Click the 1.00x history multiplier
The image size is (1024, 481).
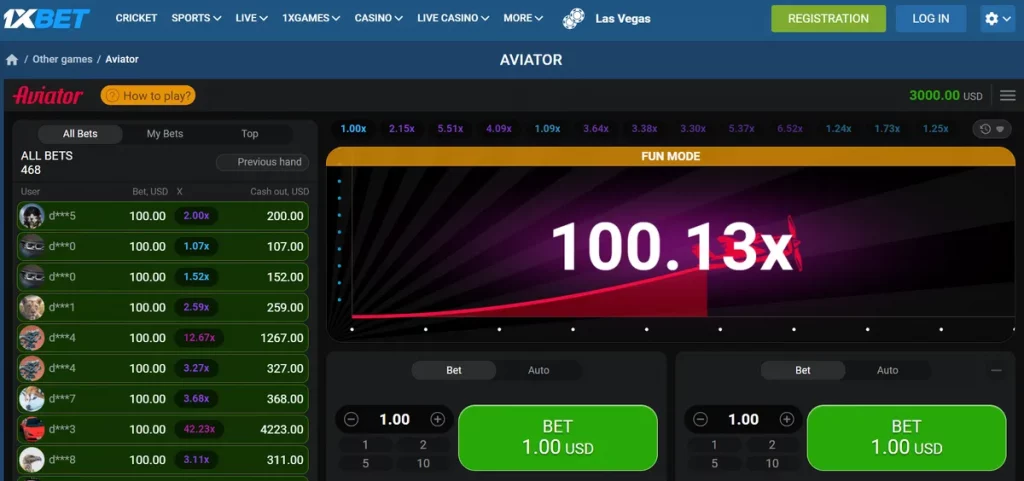point(353,129)
